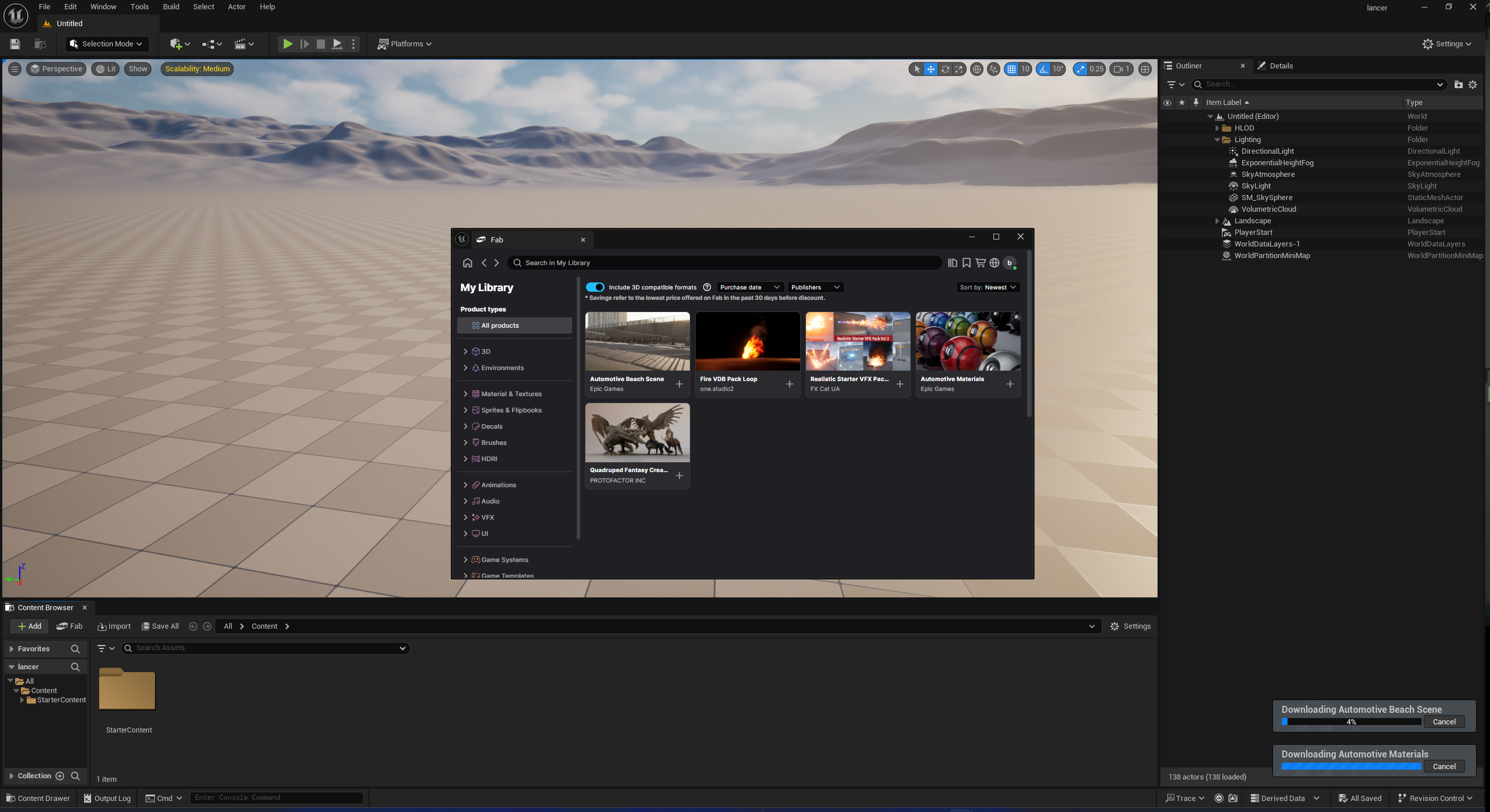Open the quick add actor cube-plus icon
Screen dimensions: 1490x812
(x=180, y=44)
